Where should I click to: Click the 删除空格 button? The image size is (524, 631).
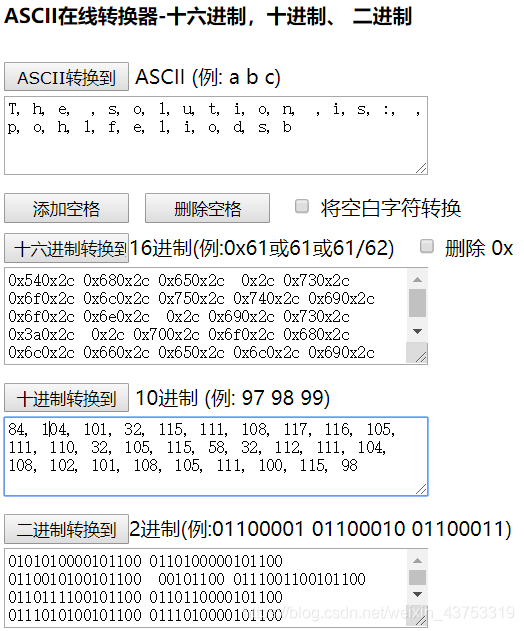[x=207, y=208]
